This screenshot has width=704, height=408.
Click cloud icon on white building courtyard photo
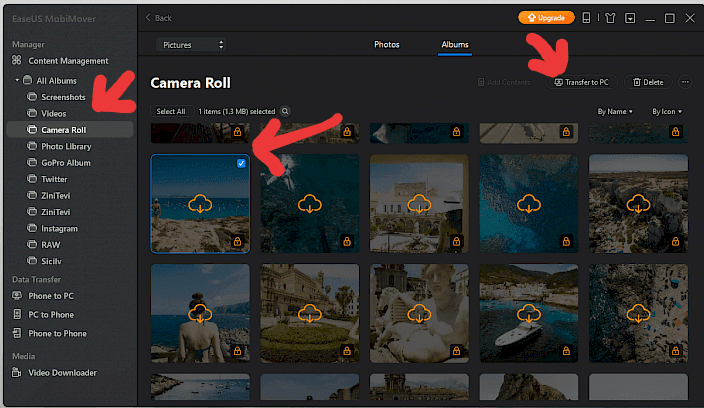pos(419,204)
